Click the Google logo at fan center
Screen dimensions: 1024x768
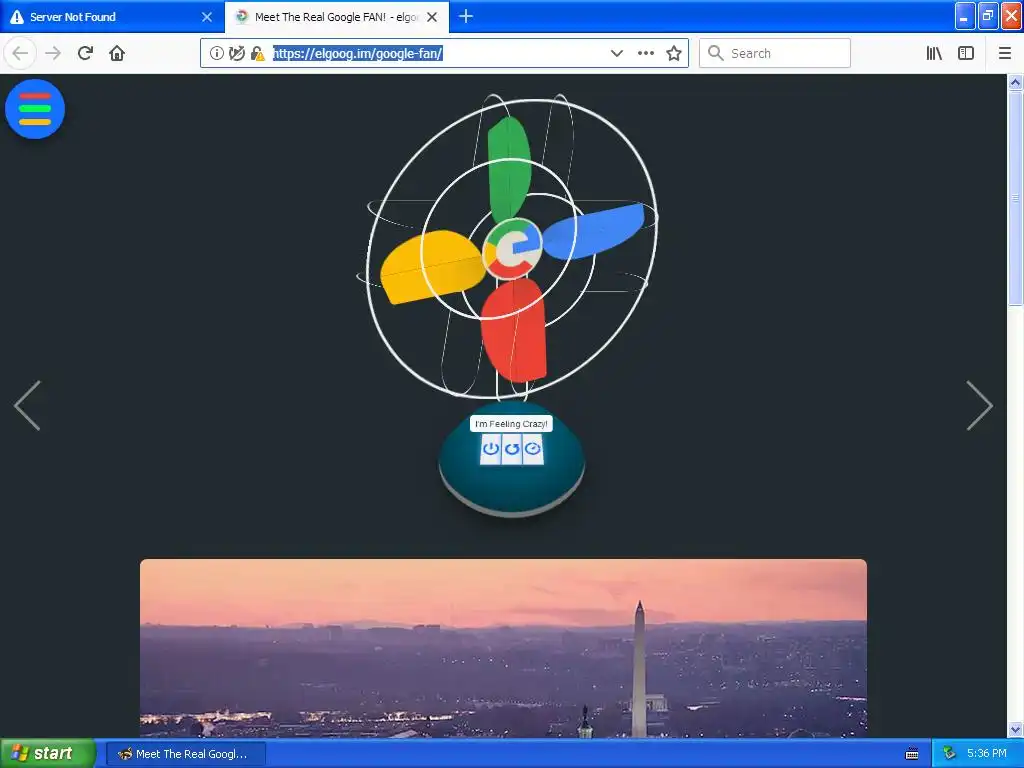[513, 250]
